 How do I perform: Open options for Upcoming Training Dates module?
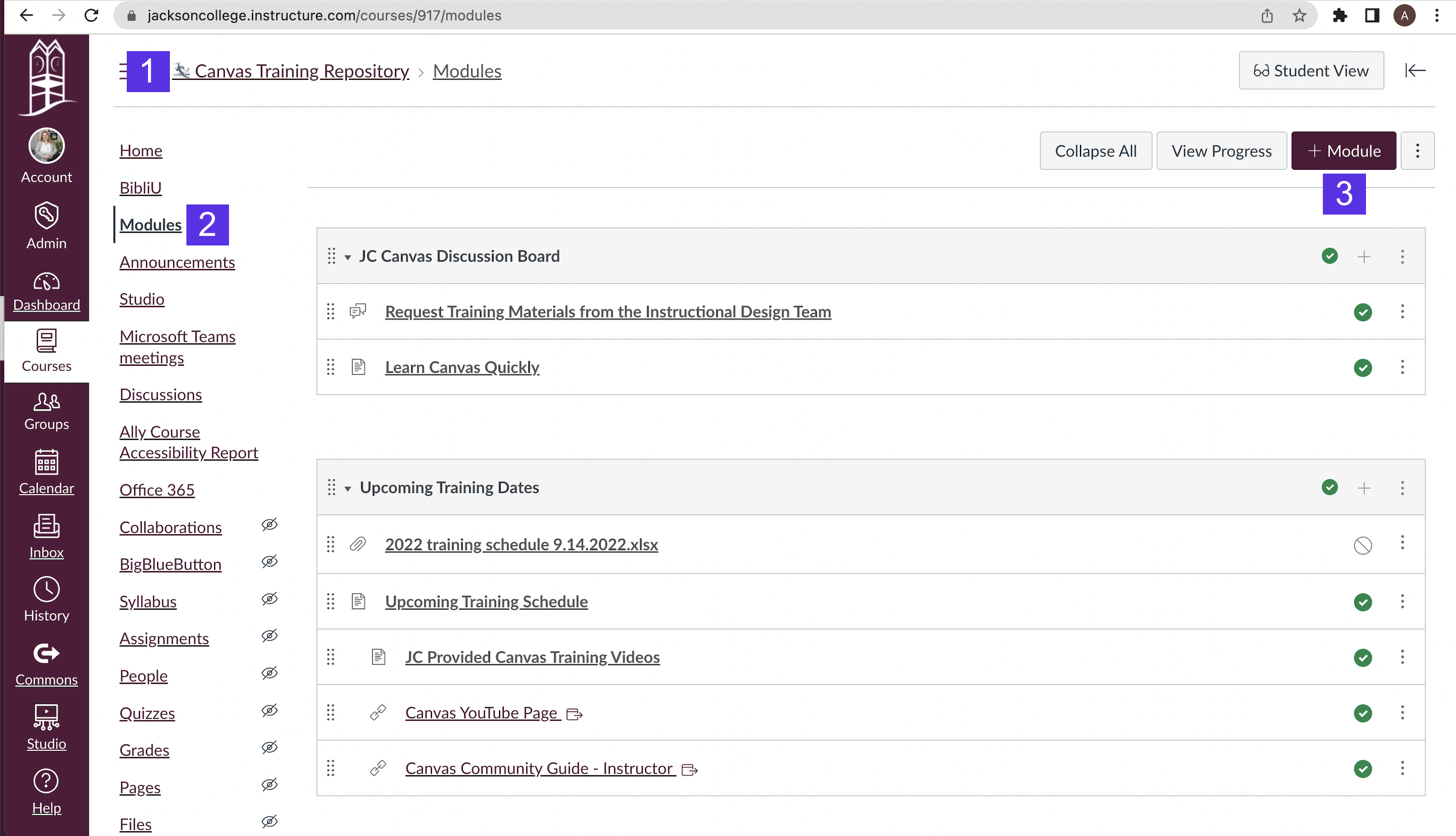pyautogui.click(x=1403, y=488)
